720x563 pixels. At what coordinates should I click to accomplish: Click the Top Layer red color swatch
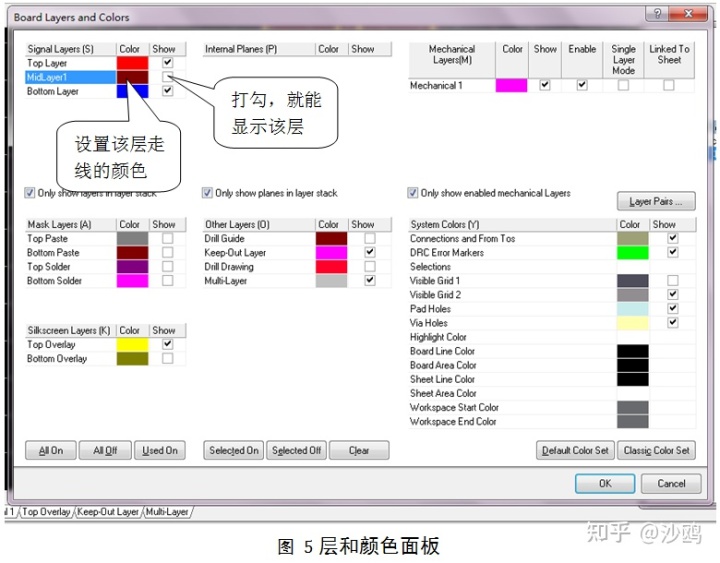[132, 63]
